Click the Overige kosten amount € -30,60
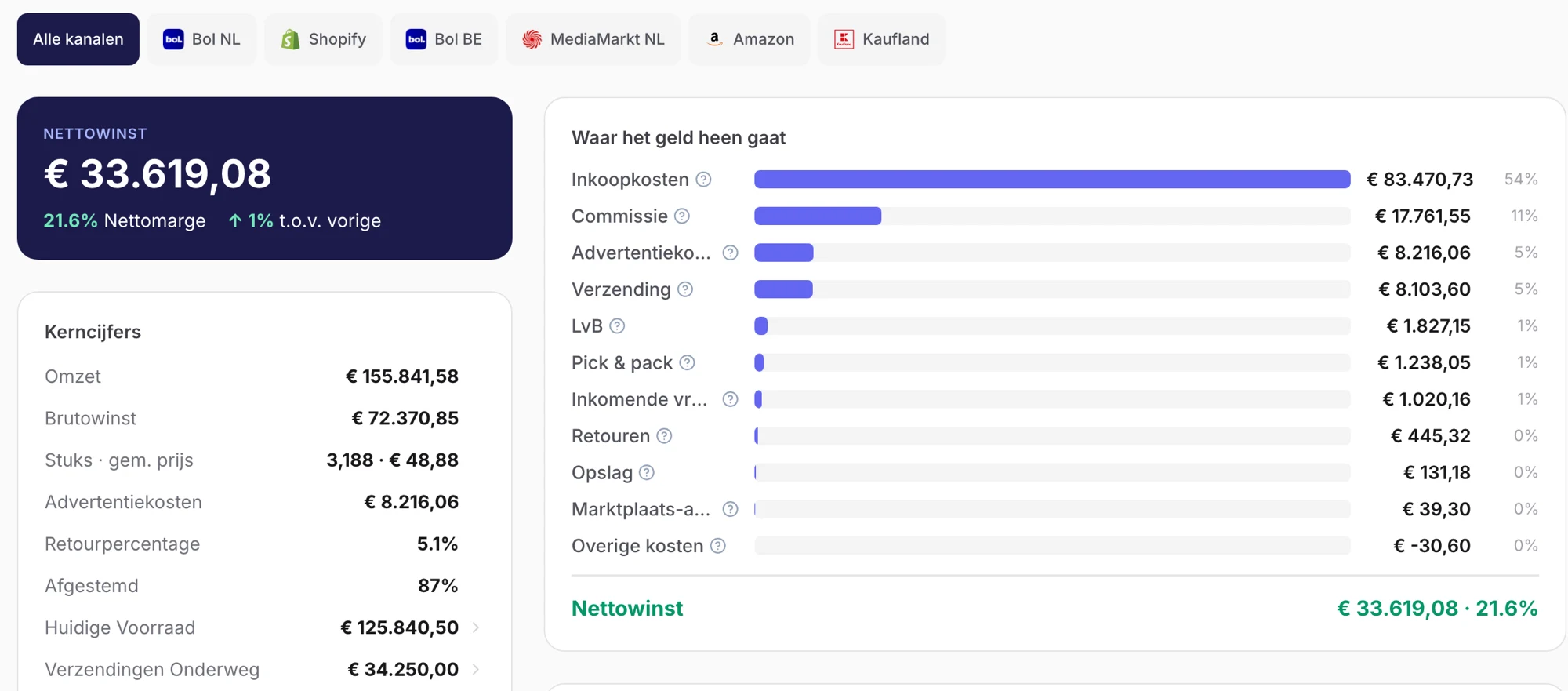Viewport: 1568px width, 691px height. (1432, 546)
